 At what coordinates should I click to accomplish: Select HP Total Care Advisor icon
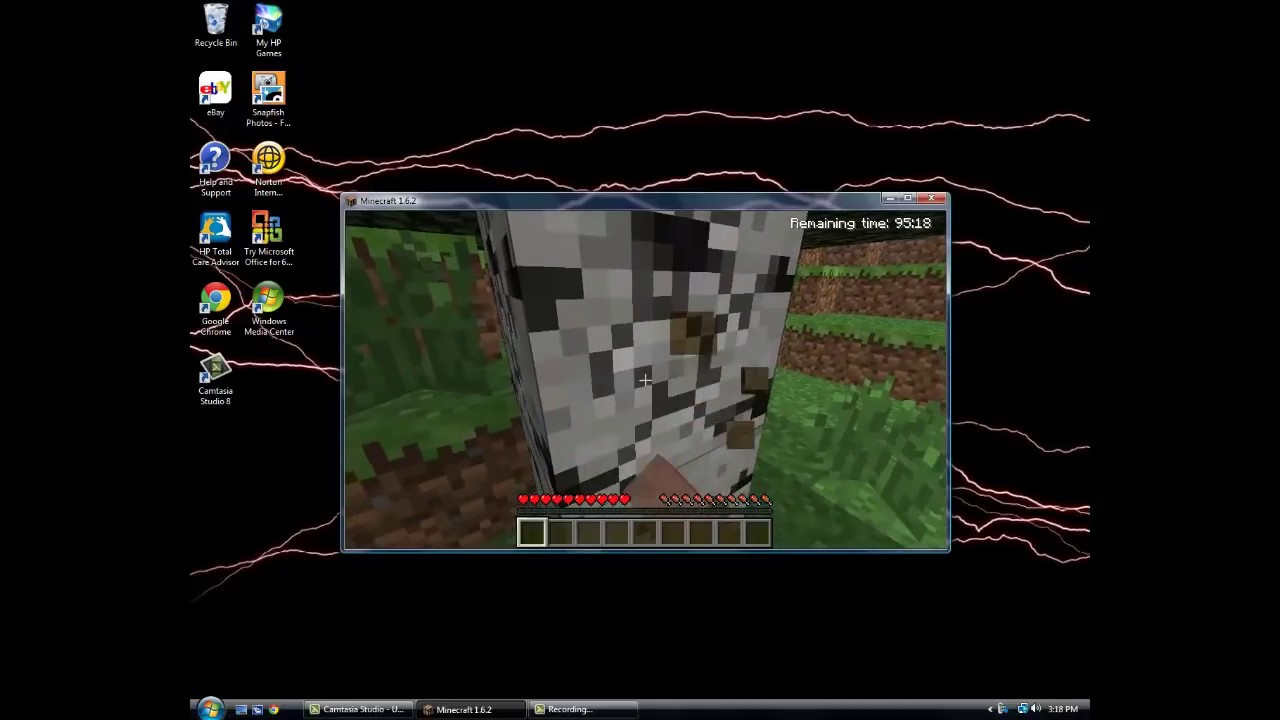[x=215, y=239]
